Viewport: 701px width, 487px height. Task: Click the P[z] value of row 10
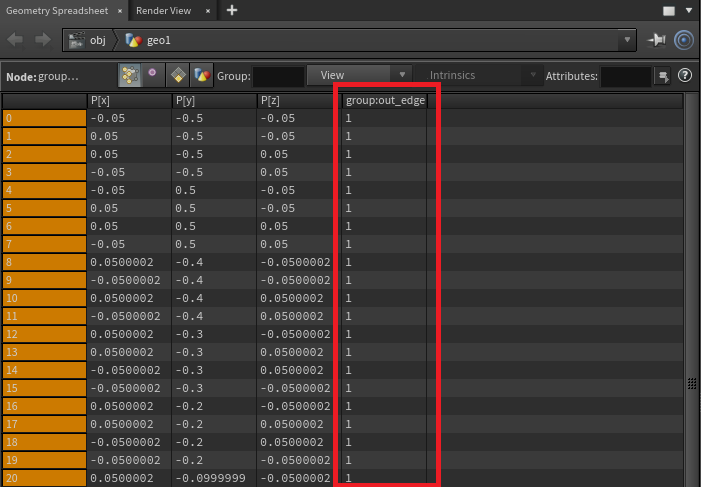point(291,298)
